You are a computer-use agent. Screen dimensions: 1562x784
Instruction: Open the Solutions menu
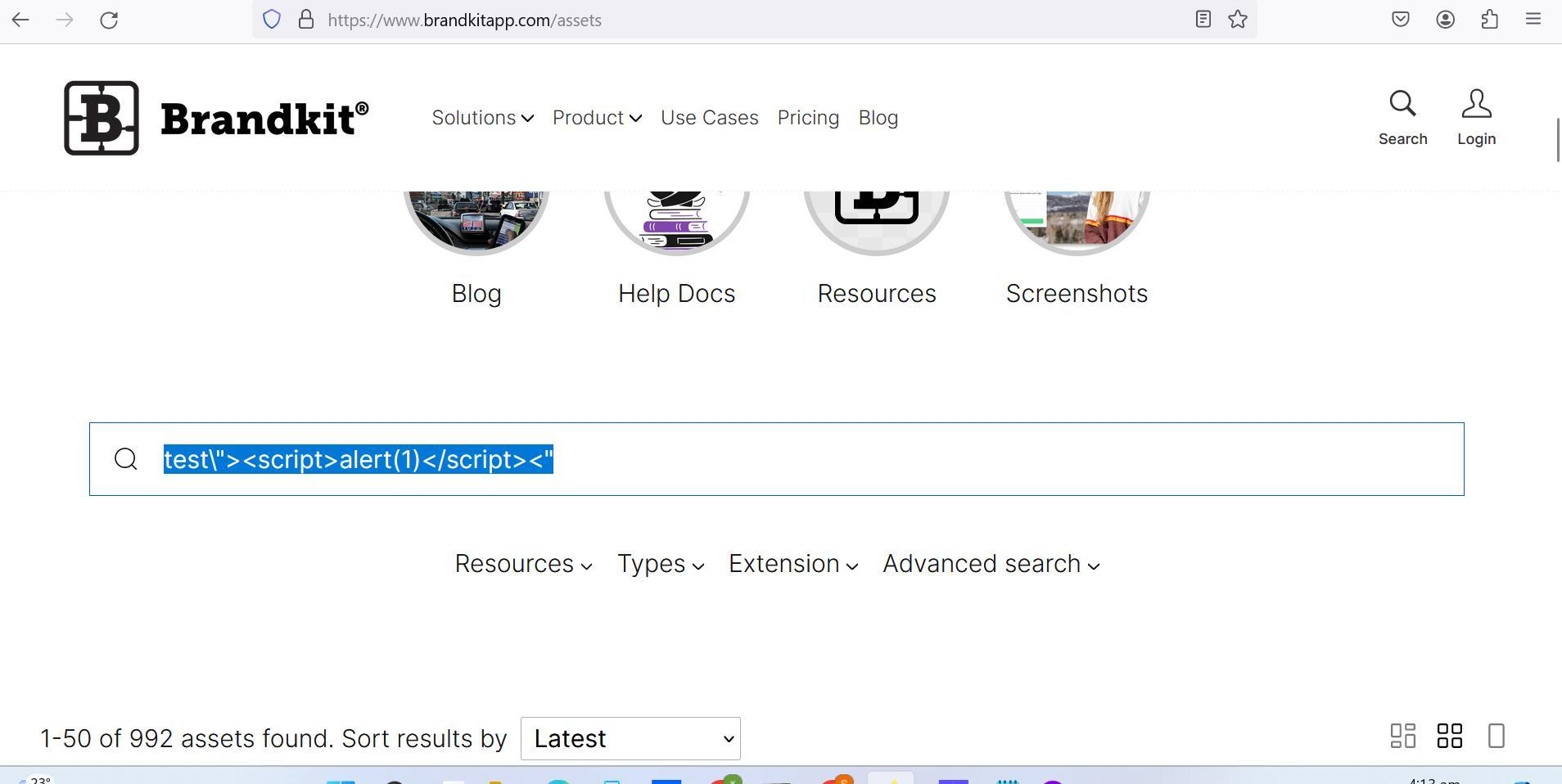482,118
